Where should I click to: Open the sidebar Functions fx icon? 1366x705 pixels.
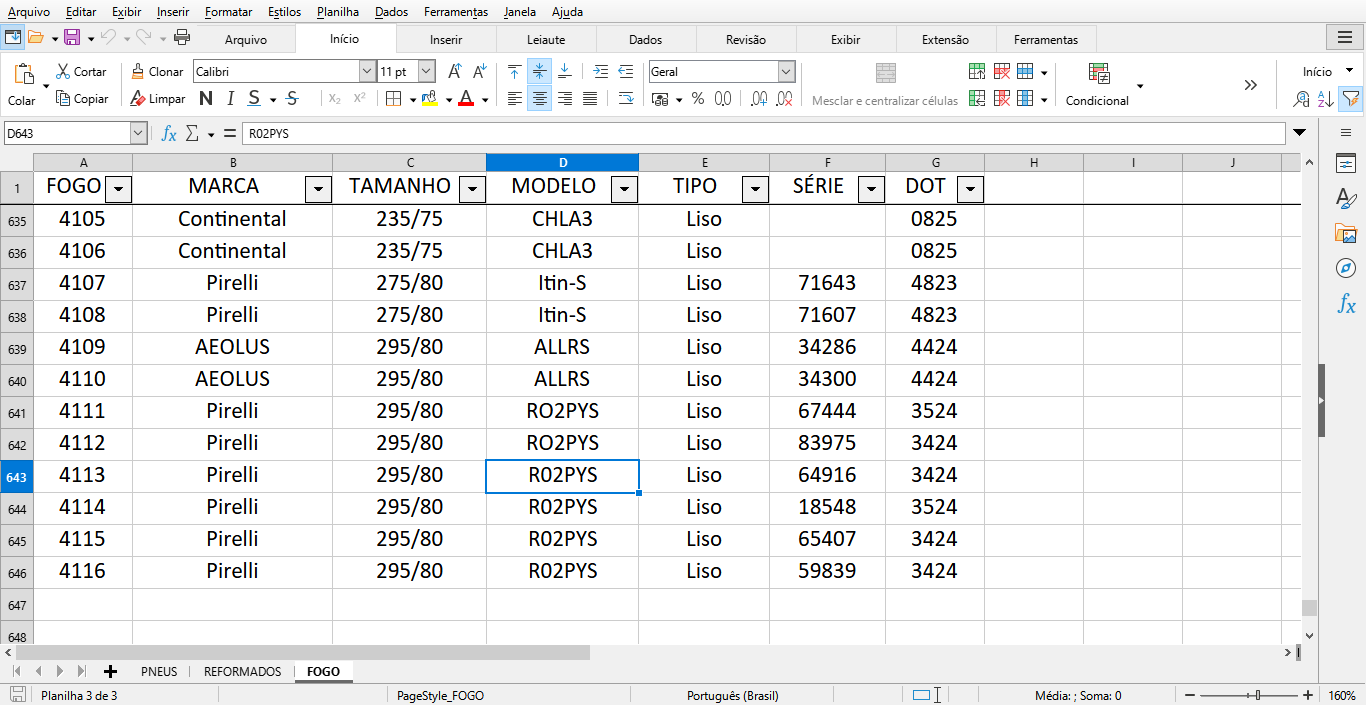click(1346, 304)
